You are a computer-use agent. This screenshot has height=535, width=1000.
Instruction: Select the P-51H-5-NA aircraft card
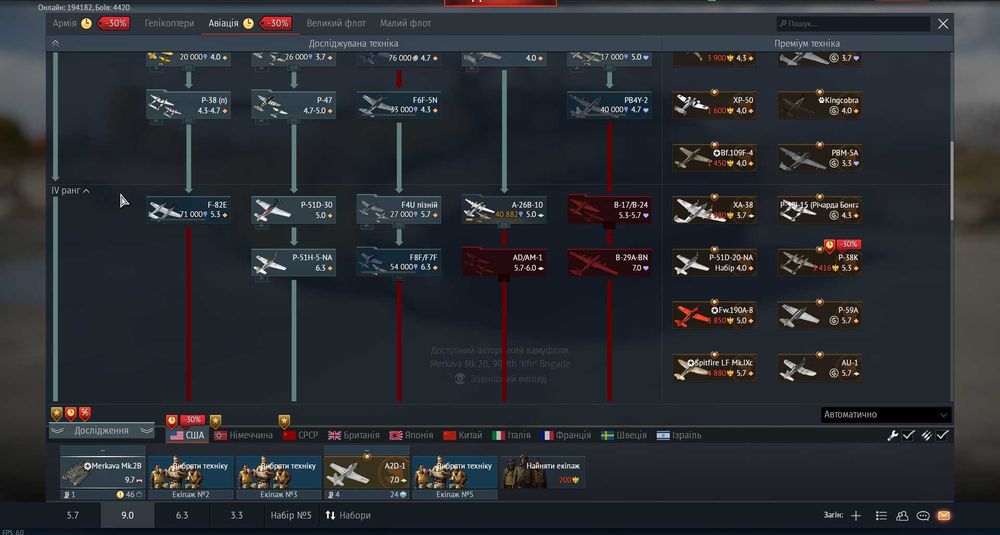[x=293, y=262]
